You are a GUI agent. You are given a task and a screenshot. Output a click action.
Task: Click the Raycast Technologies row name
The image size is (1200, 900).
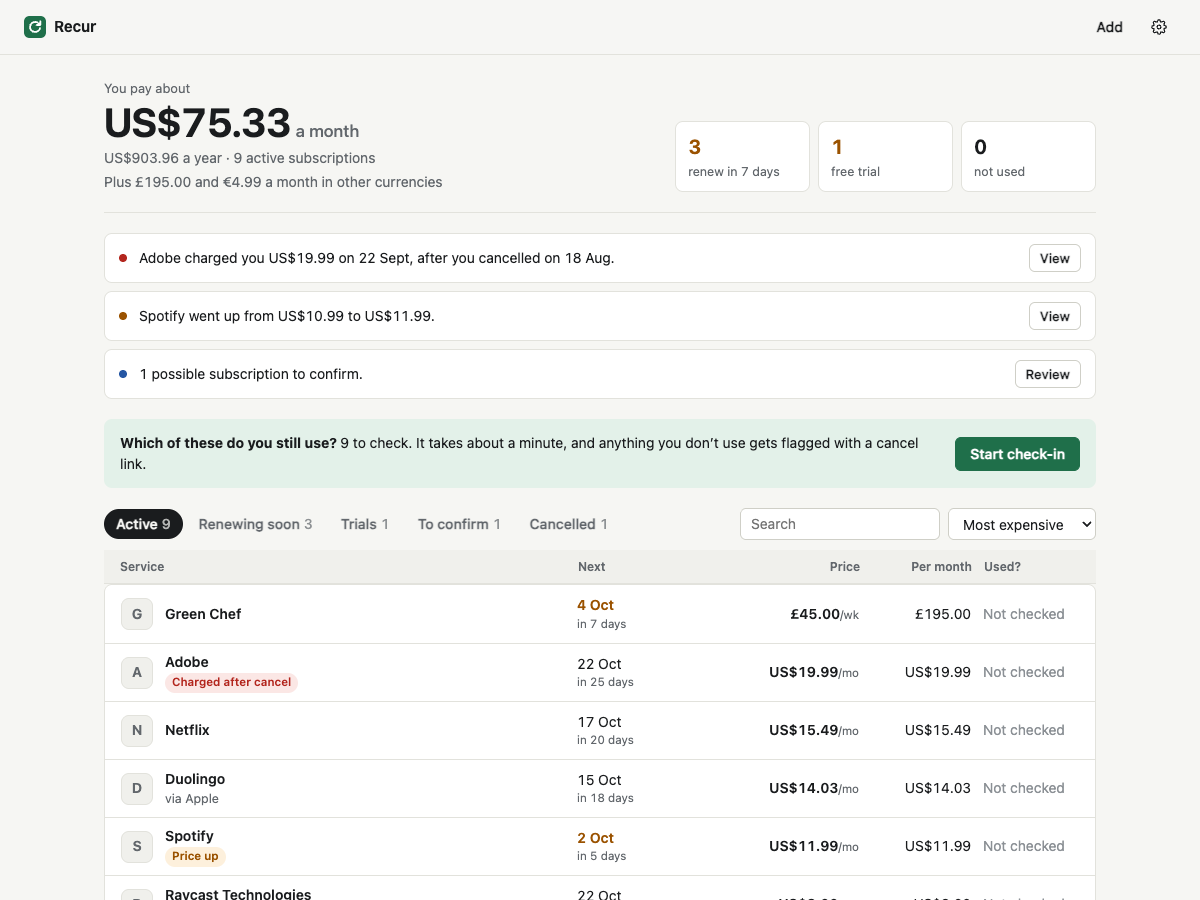pos(238,893)
